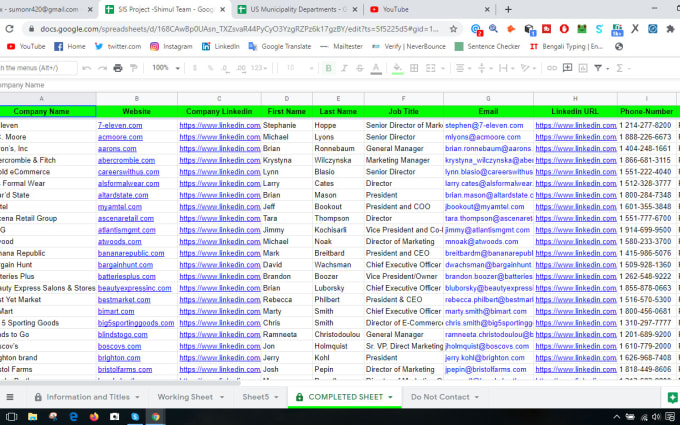This screenshot has height=425, width=680.
Task: Open the text rotation dropdown
Action: [528, 68]
